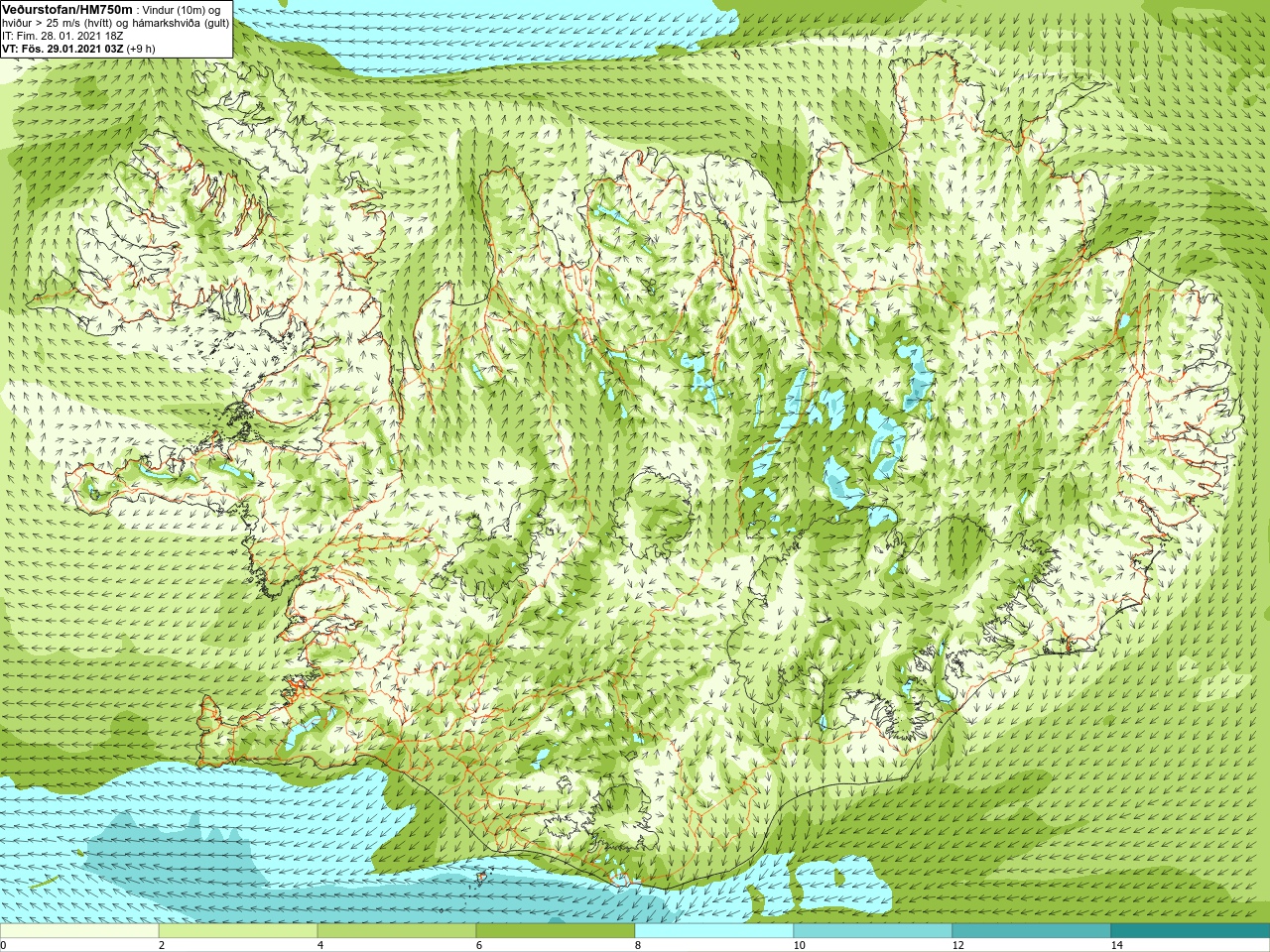Click the legend scale label '14'
Viewport: 1270px width, 952px height.
(1116, 945)
